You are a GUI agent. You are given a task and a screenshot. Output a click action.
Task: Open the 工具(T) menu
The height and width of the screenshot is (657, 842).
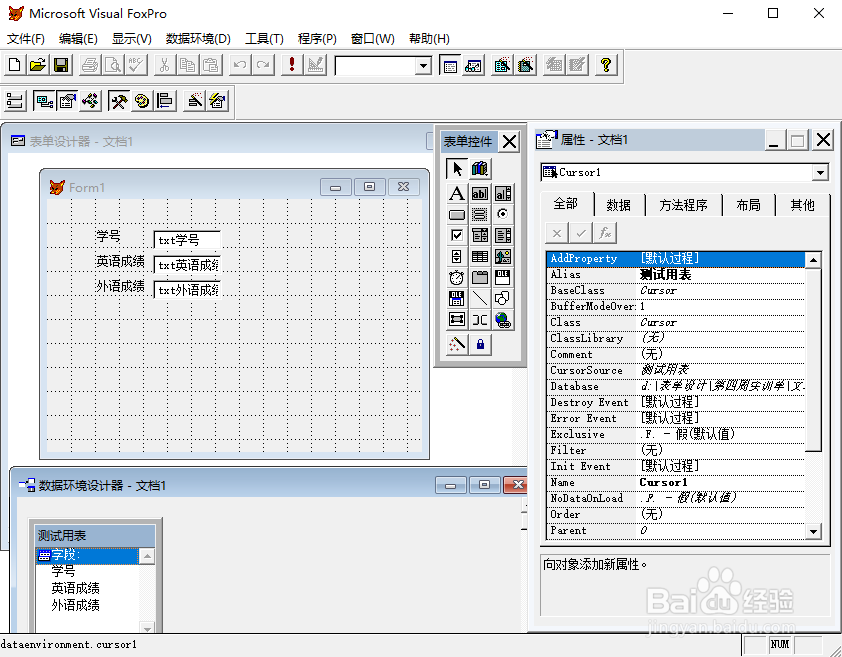coord(264,39)
